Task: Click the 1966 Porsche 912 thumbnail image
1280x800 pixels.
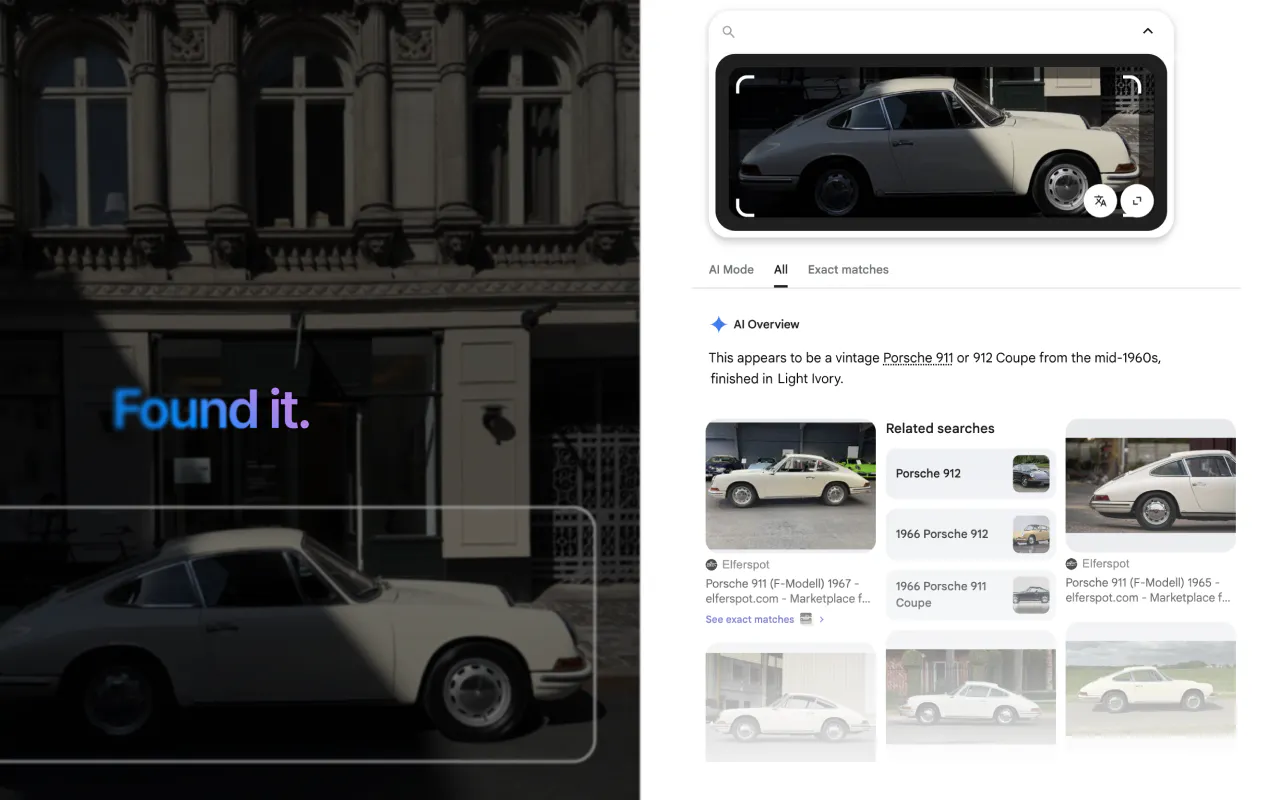Action: pos(1031,534)
